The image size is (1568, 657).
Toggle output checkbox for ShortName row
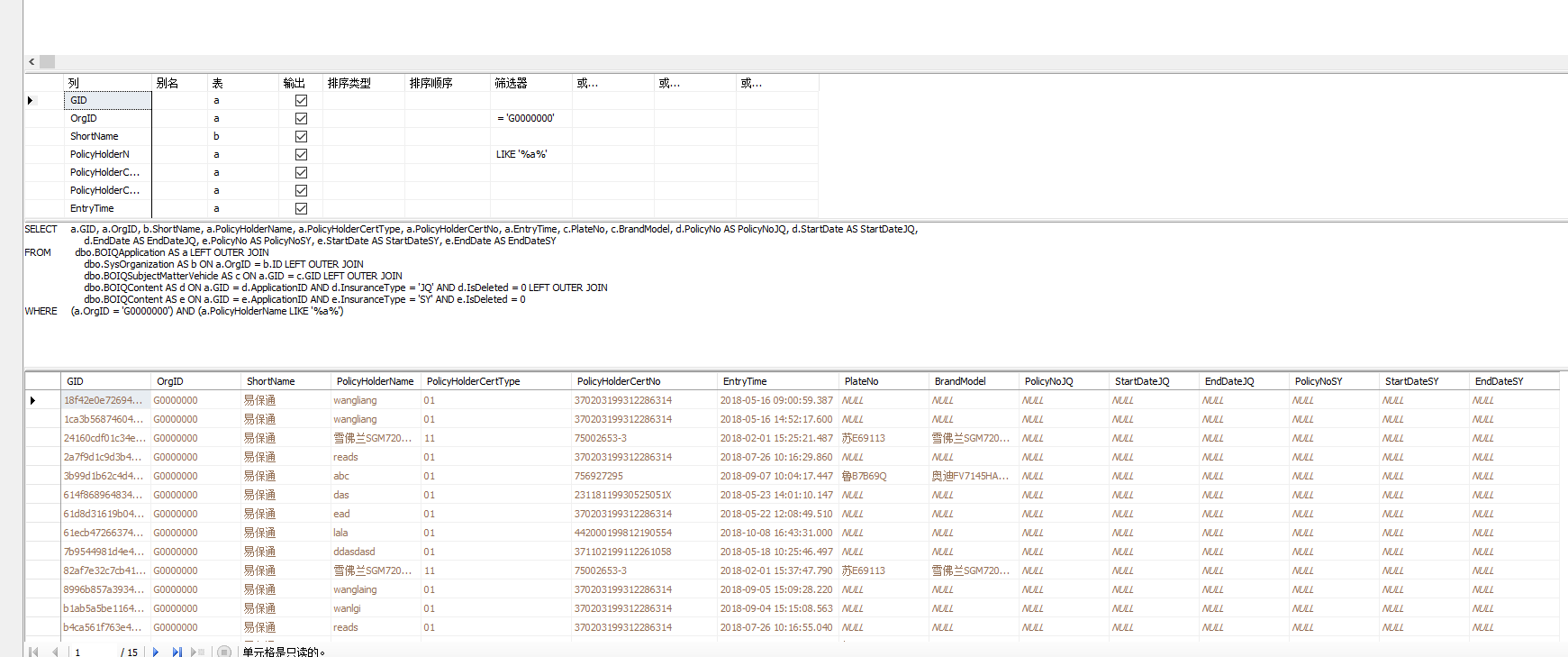click(x=301, y=137)
